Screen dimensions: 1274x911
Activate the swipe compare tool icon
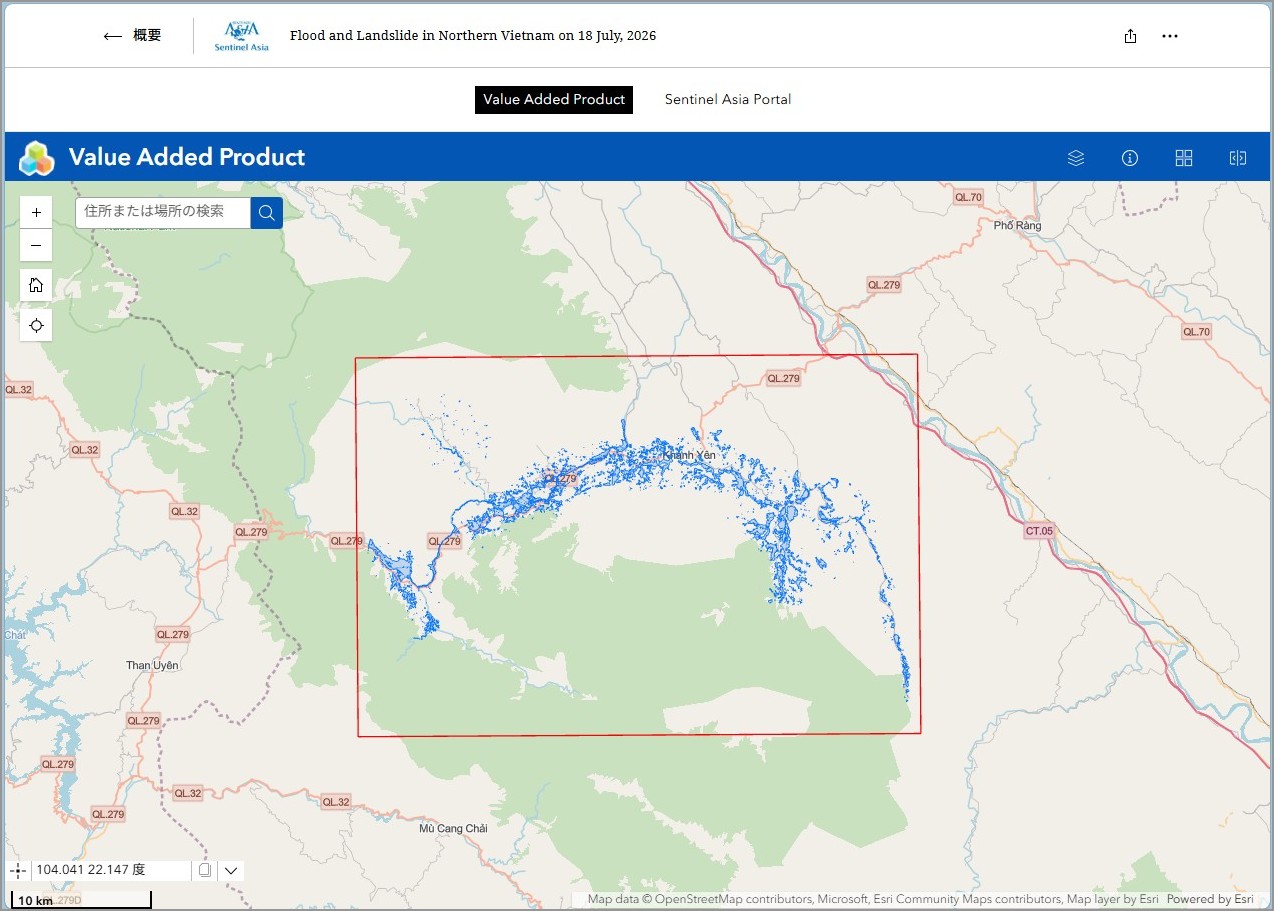1238,158
